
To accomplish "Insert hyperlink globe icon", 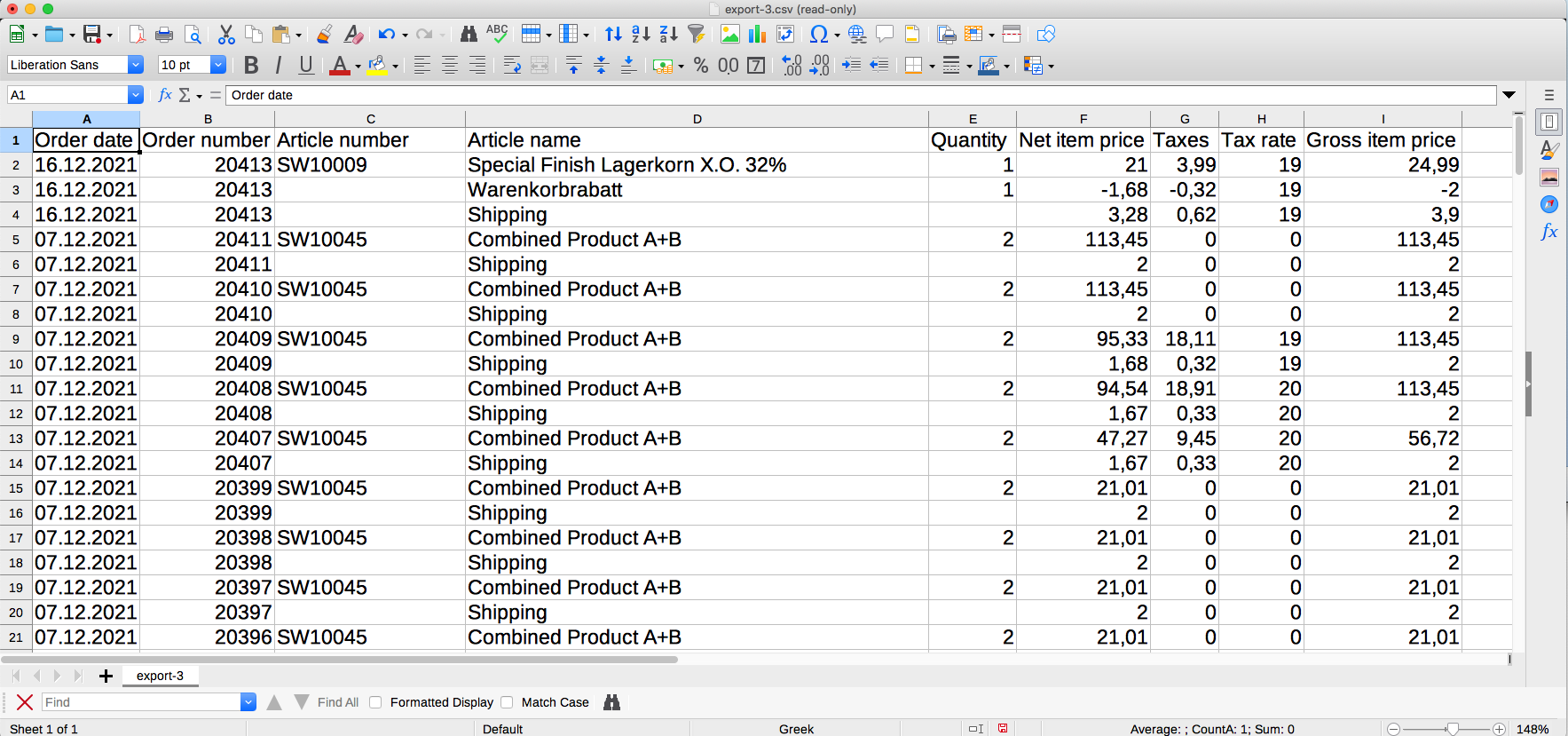I will coord(857,35).
